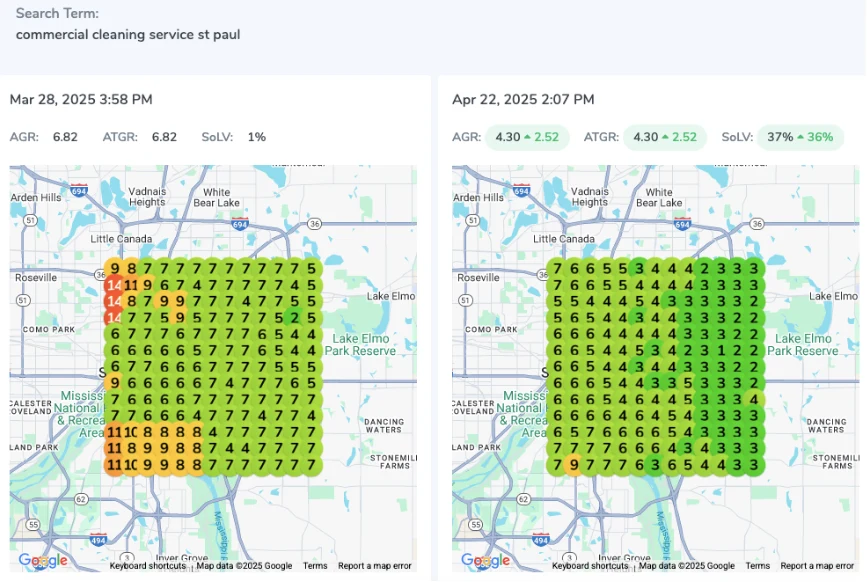This screenshot has width=867, height=582.
Task: Click the ATGR 4.30 improvement badge
Action: pos(664,137)
